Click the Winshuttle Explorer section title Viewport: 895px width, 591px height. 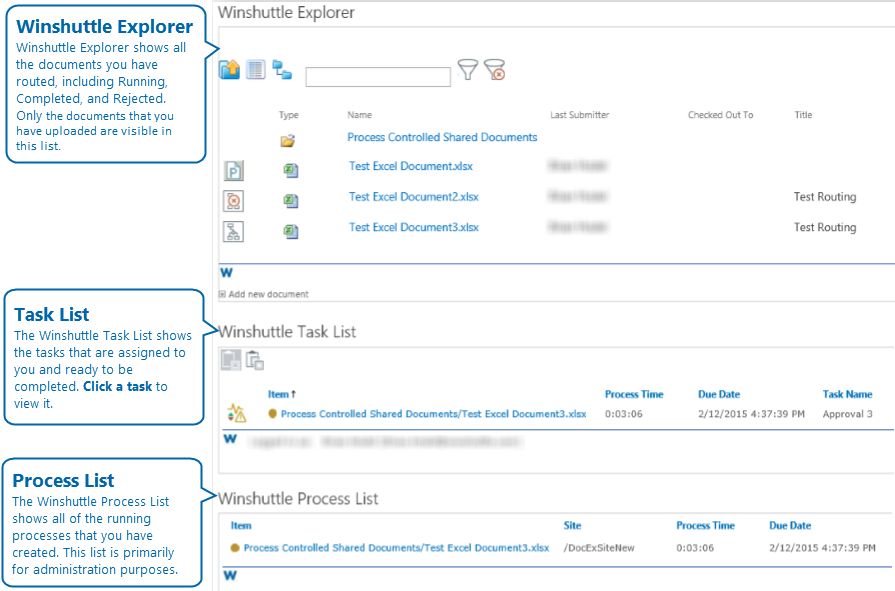287,13
